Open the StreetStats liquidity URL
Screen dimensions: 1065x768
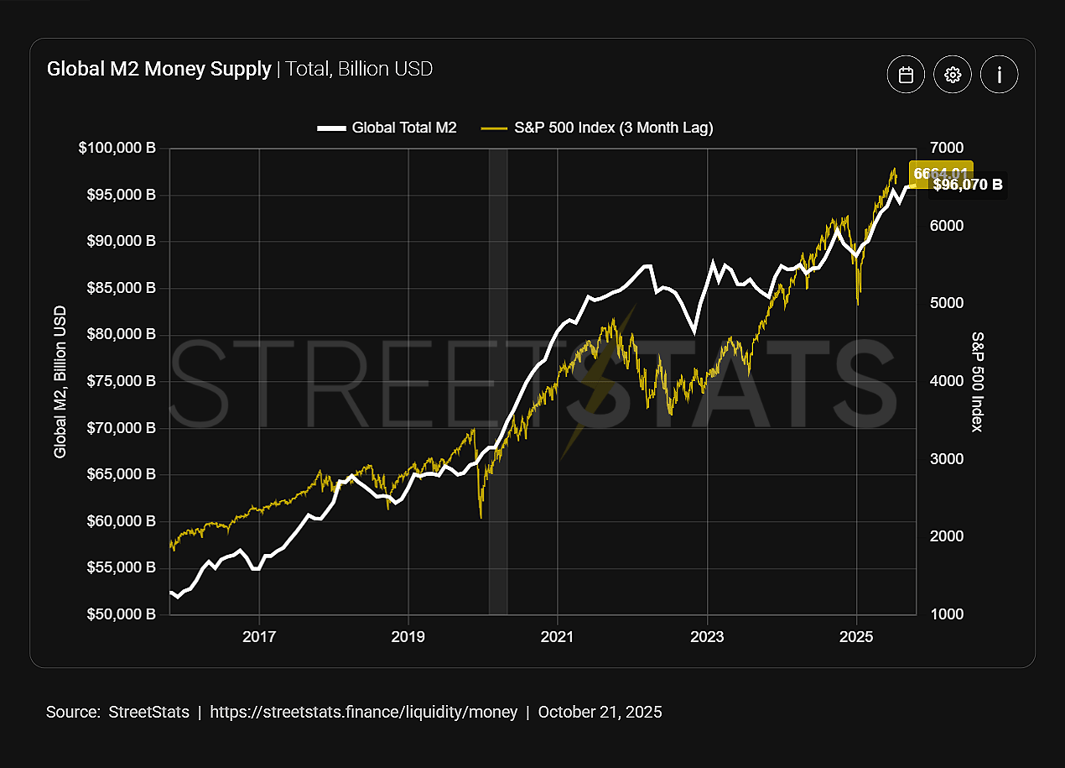click(362, 712)
